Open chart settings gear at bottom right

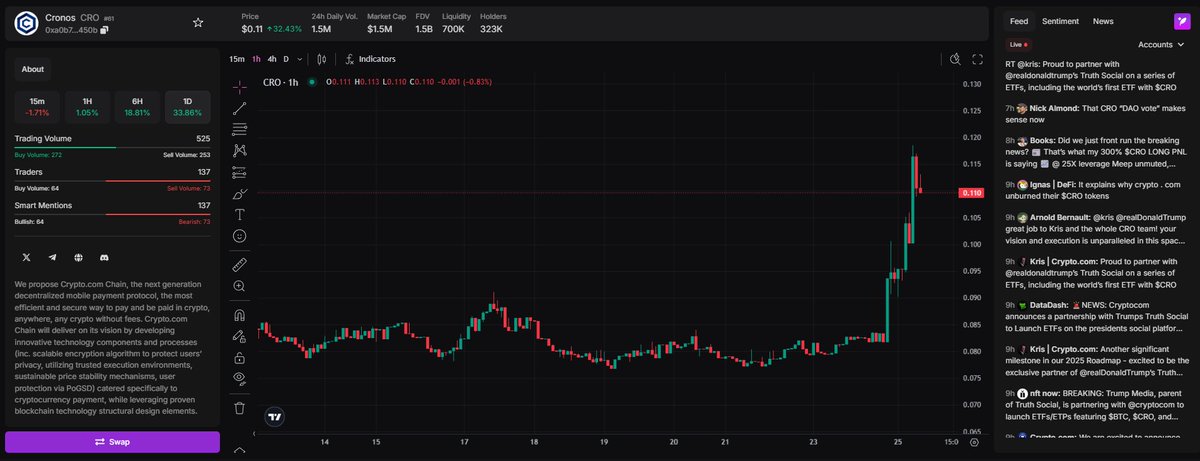coord(973,441)
